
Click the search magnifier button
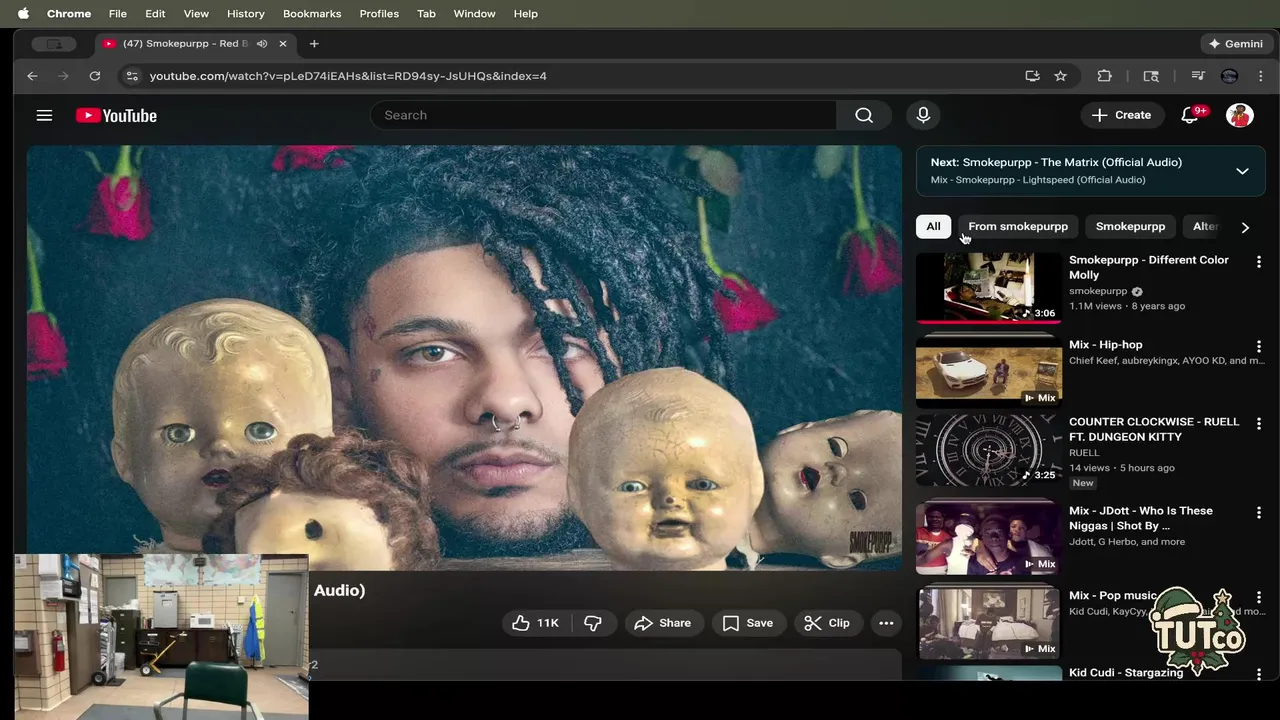864,115
